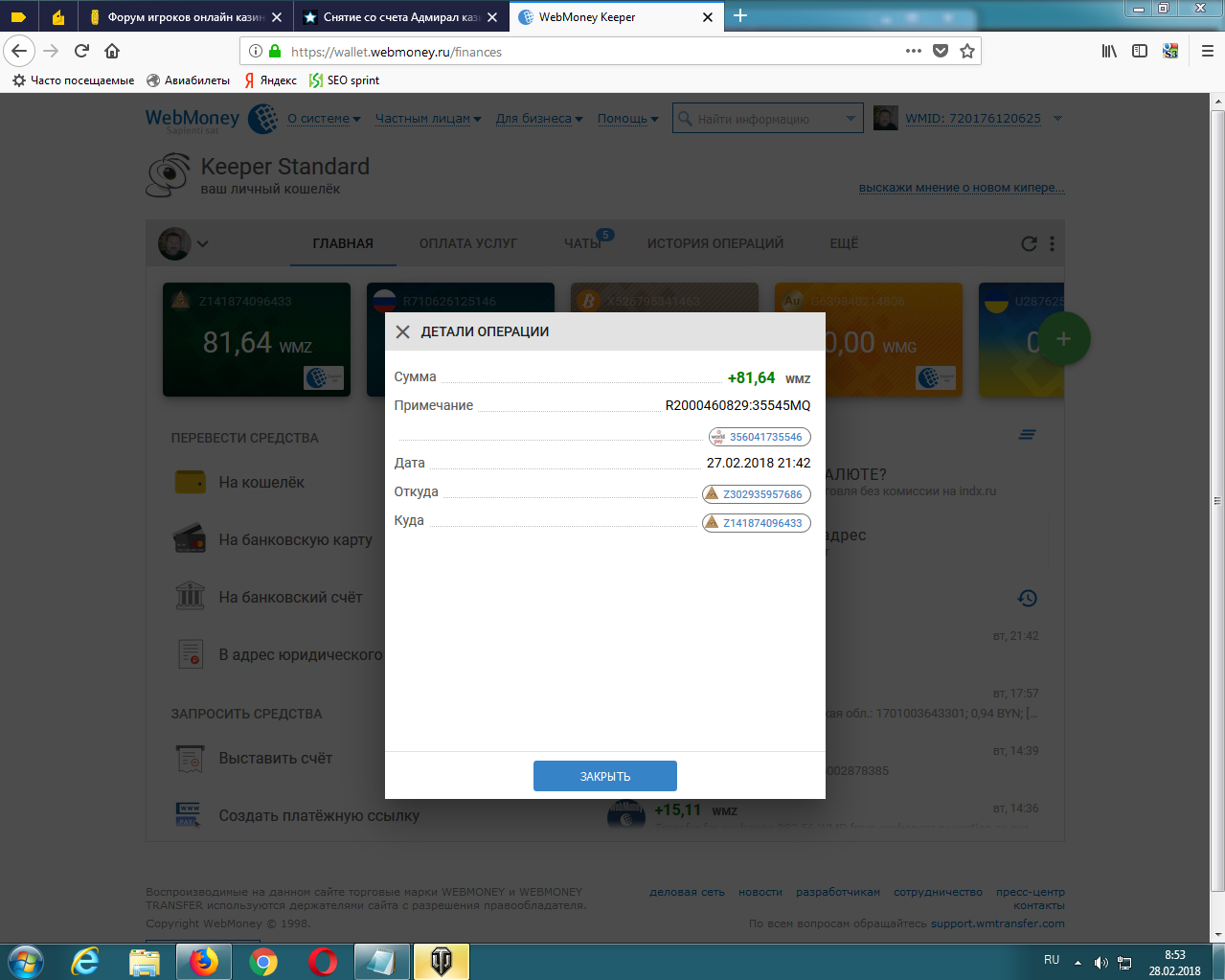The width and height of the screenshot is (1225, 980).
Task: Select the +81,64 WMZ amount text
Action: click(x=769, y=377)
